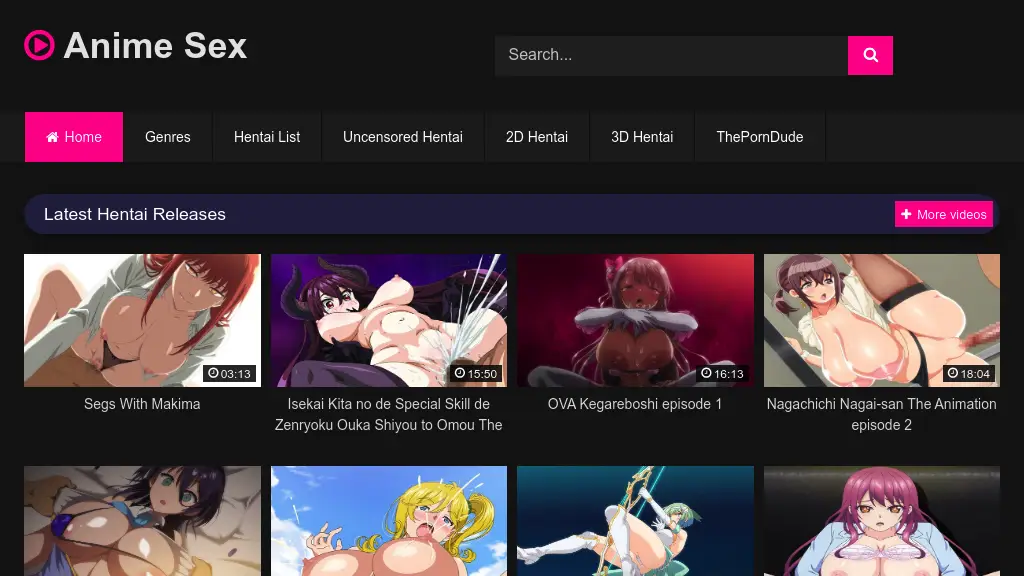The height and width of the screenshot is (576, 1024).
Task: Select the Uncensored Hentai nav item
Action: (x=402, y=137)
